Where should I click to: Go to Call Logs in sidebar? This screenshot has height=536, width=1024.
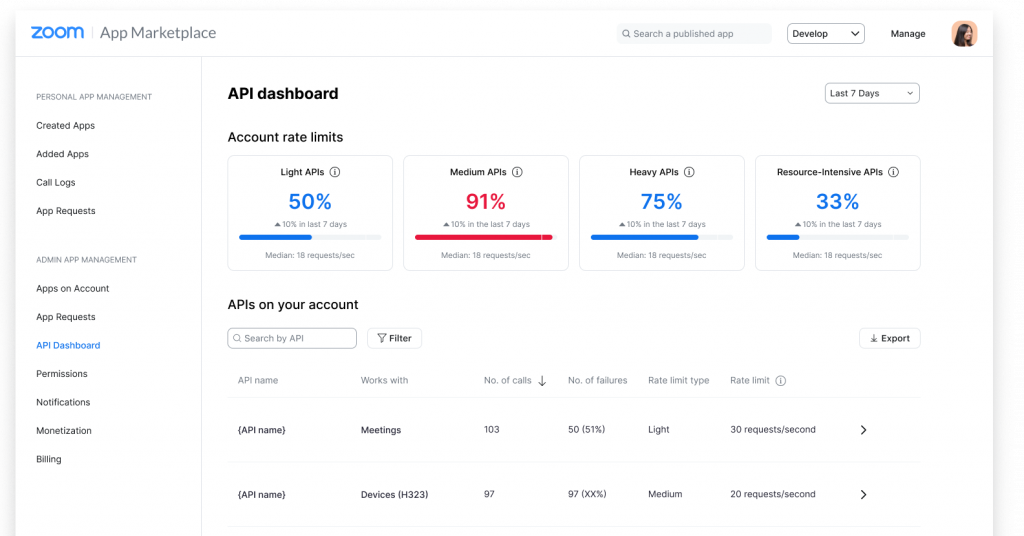(x=56, y=183)
